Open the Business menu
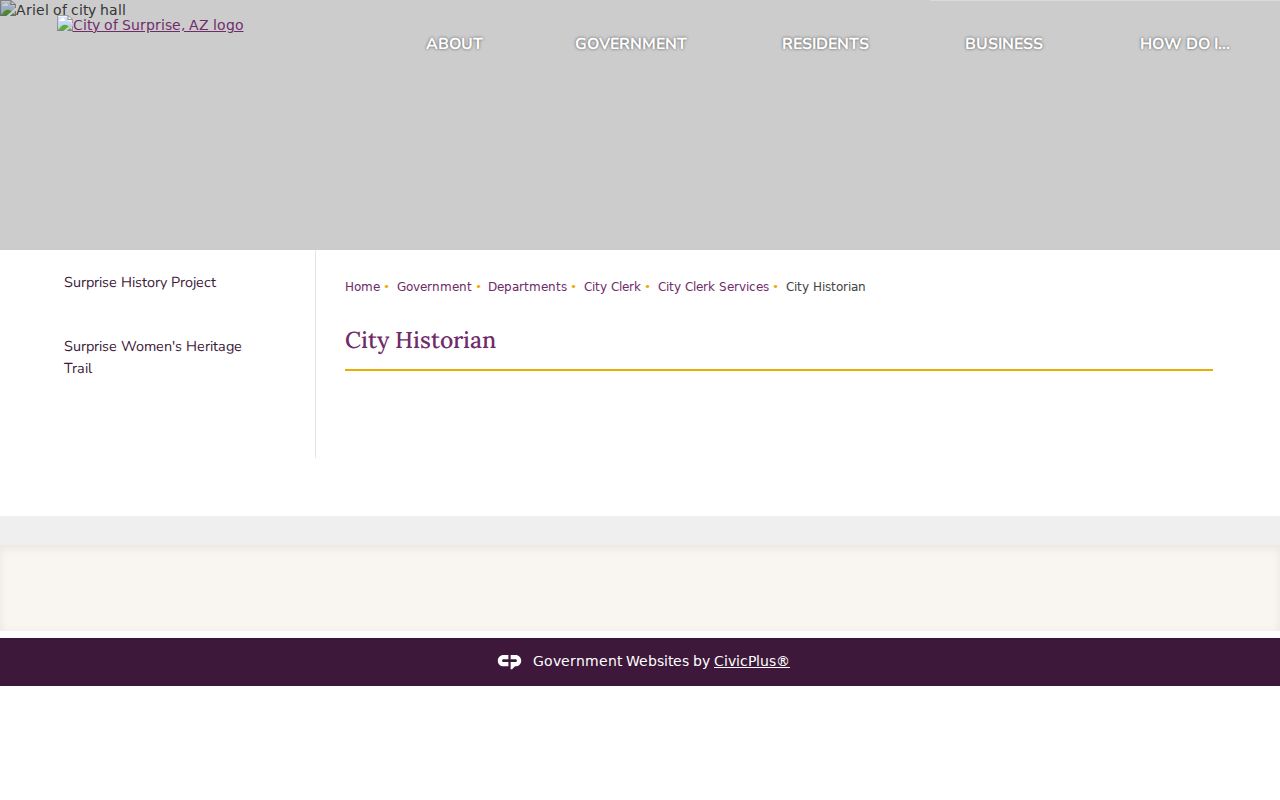Viewport: 1280px width, 800px height. pyautogui.click(x=1004, y=44)
